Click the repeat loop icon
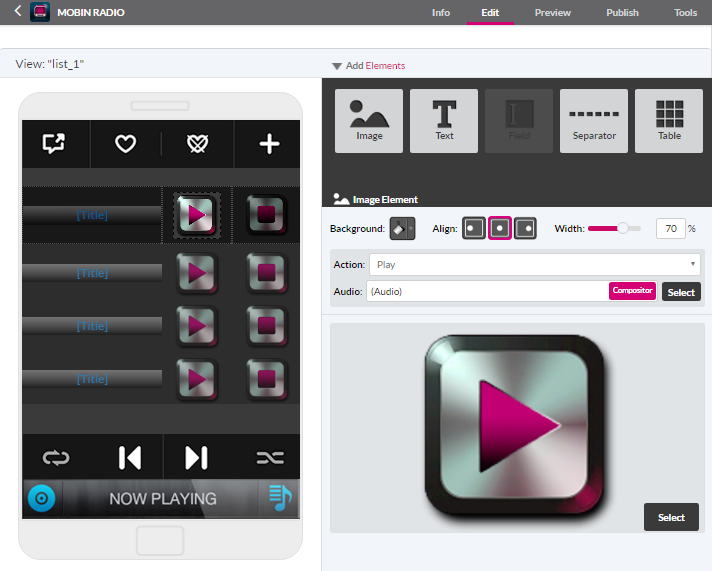 56,458
